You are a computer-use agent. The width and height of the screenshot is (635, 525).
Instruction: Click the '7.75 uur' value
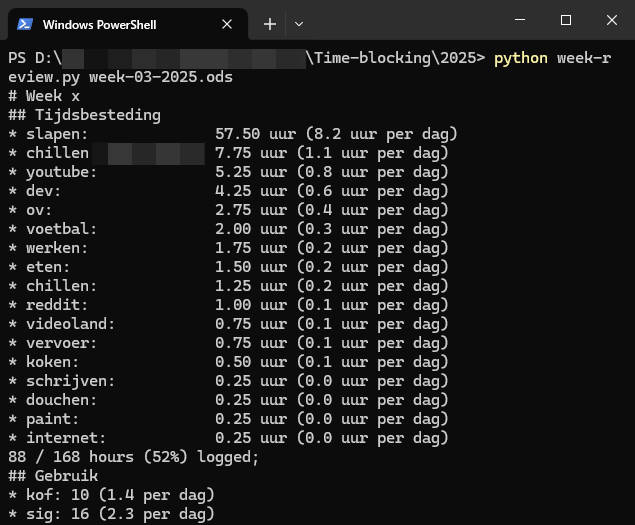click(251, 153)
